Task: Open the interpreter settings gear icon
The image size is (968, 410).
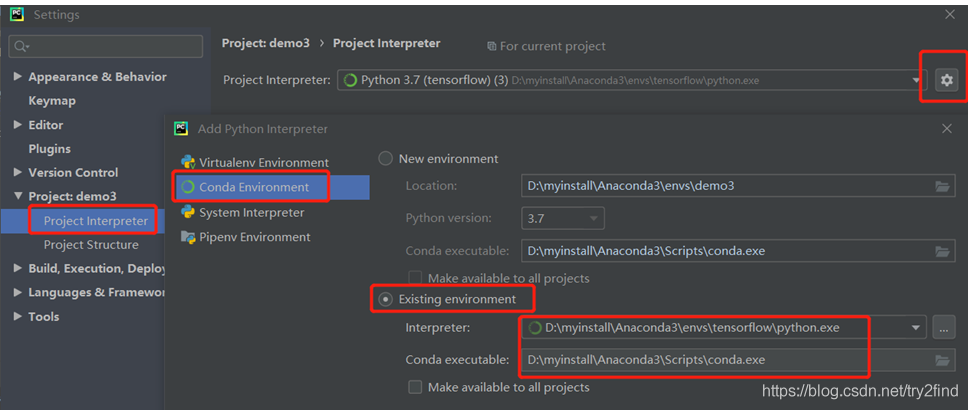Action: (946, 80)
